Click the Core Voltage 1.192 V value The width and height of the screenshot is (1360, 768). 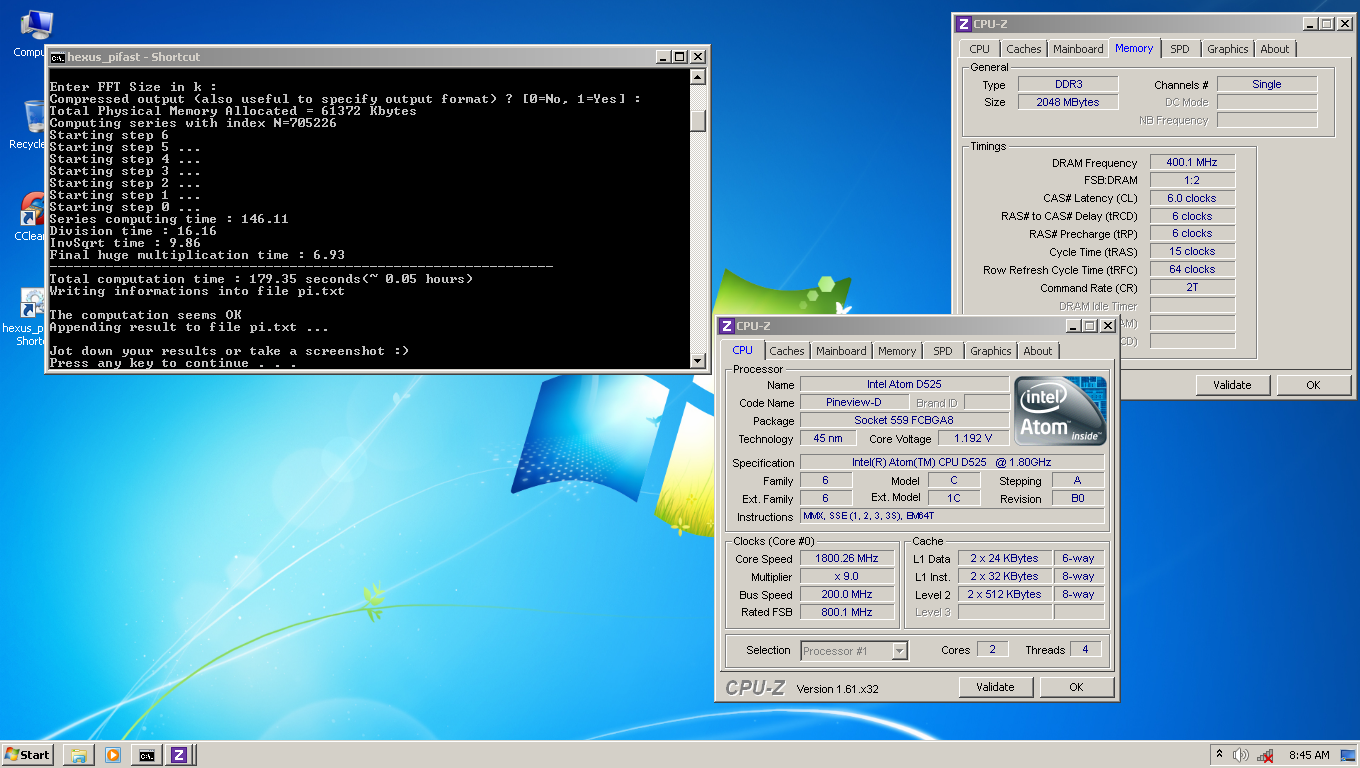[973, 438]
